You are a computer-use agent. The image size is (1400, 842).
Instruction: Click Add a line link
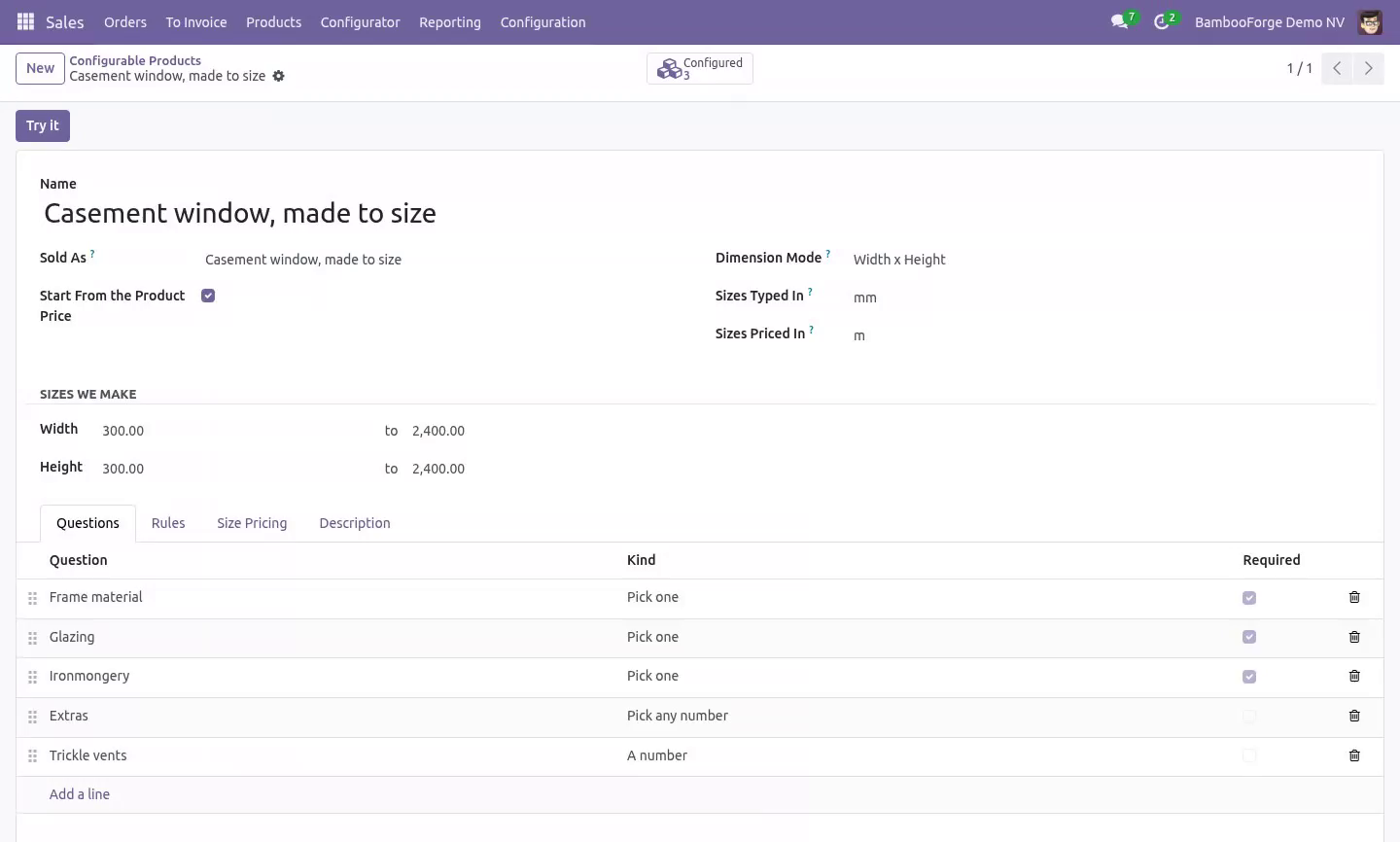(80, 794)
